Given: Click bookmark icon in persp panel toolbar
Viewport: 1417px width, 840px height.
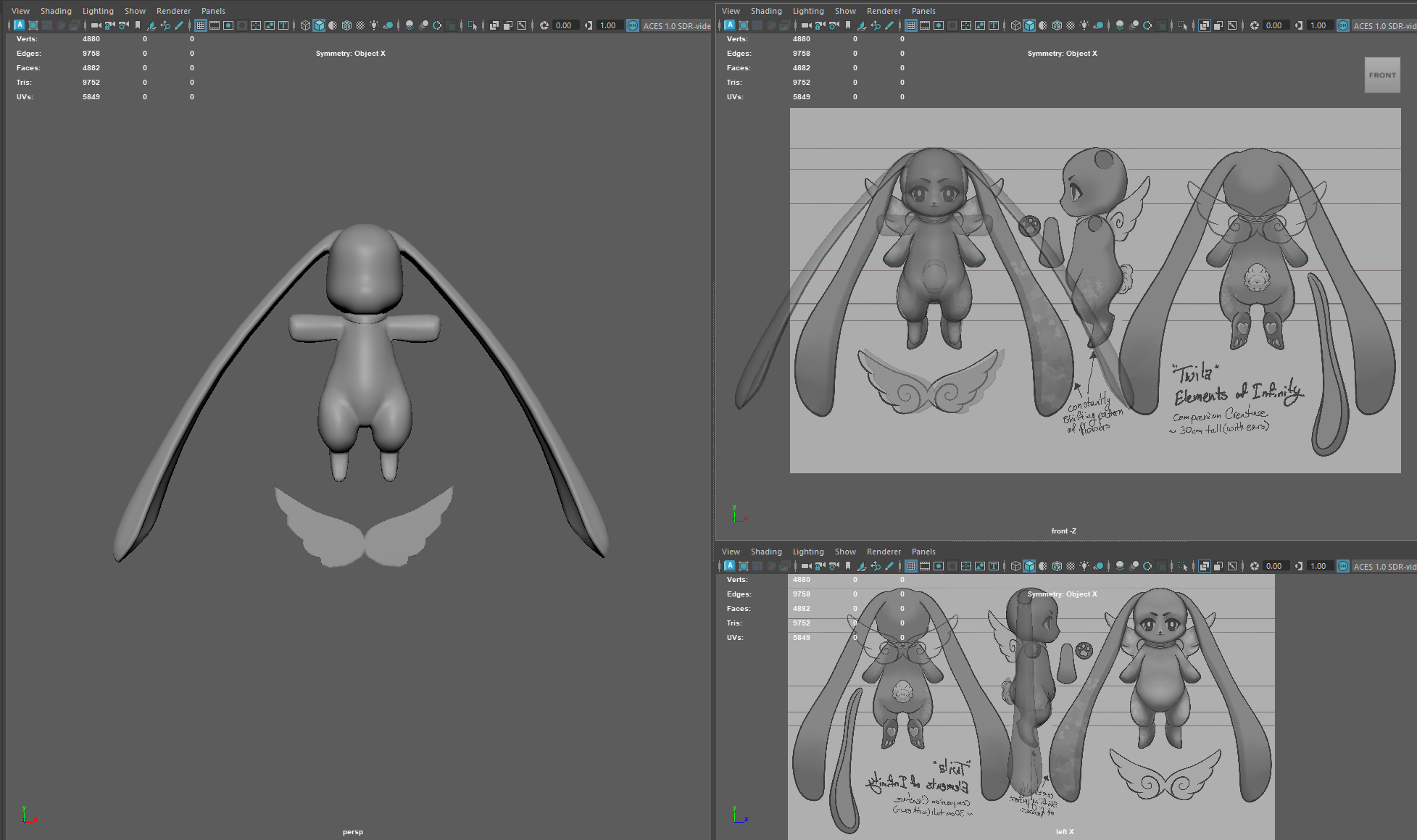Looking at the screenshot, I should tap(138, 25).
